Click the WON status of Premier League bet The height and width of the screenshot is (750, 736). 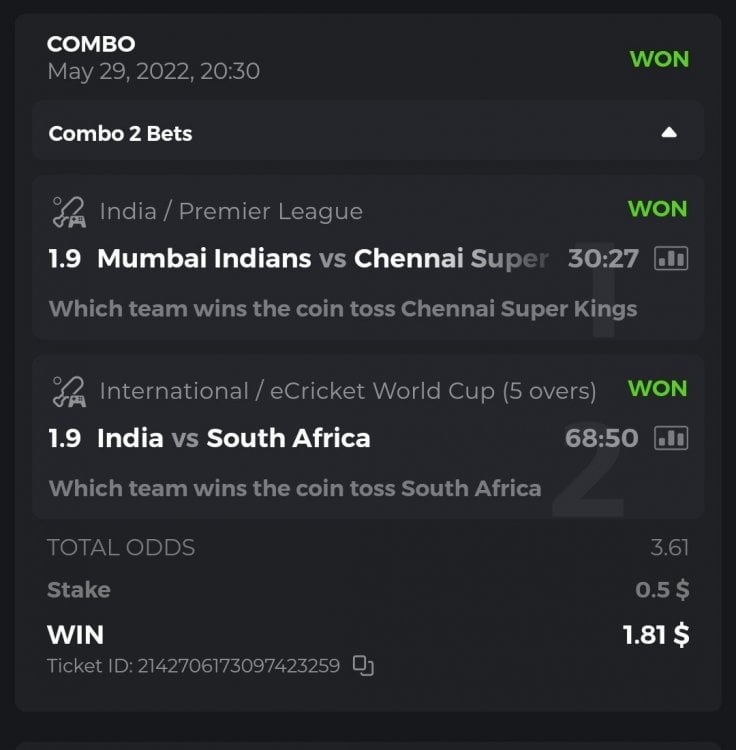657,209
